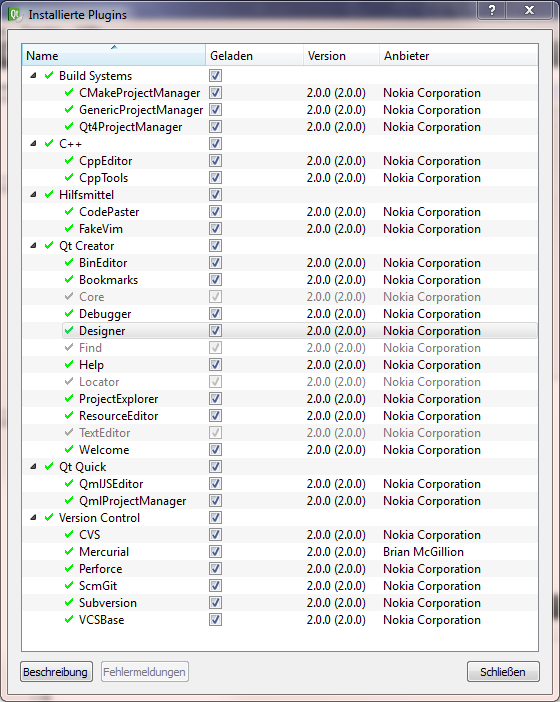Toggle the loaded checkbox for FakeVim
560x702 pixels.
[215, 229]
